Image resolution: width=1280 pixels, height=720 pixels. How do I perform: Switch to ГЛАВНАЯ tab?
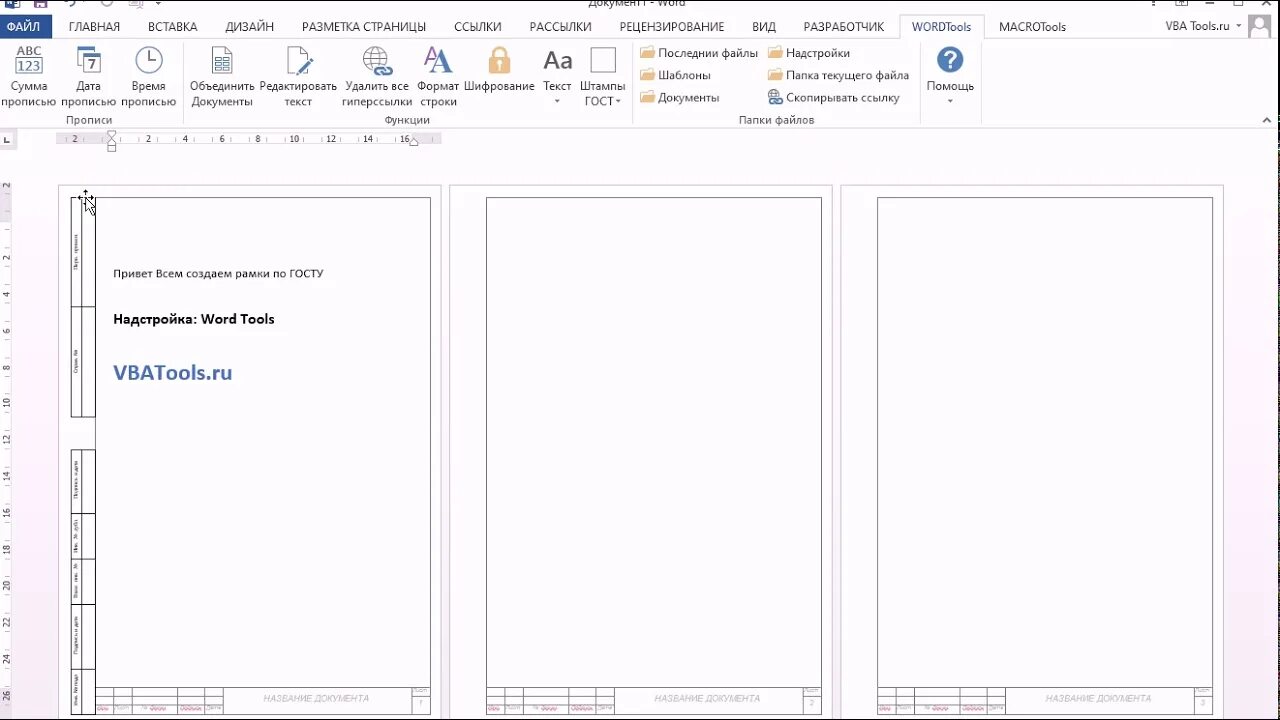pyautogui.click(x=94, y=27)
